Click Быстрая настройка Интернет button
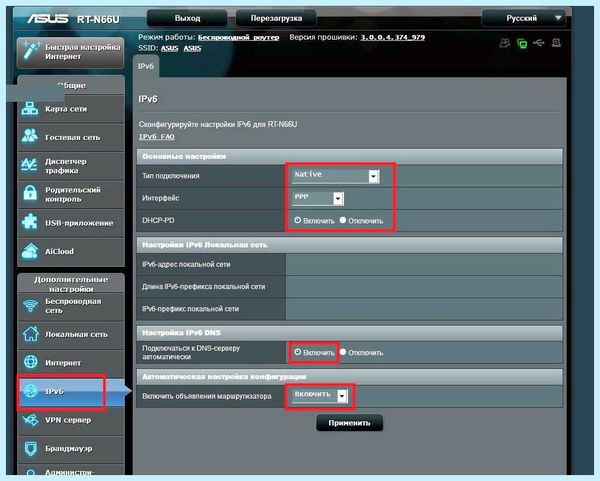Screen dimensions: 600x481 pos(71,52)
